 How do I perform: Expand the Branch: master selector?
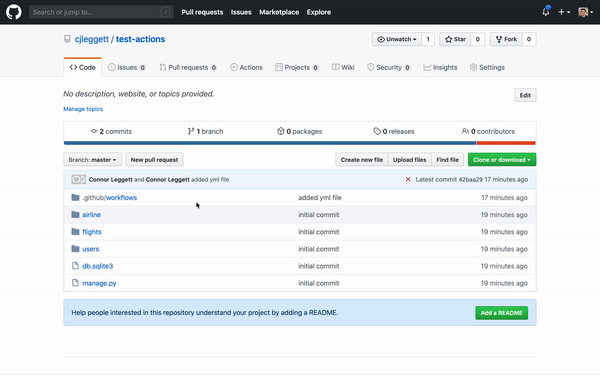coord(92,160)
